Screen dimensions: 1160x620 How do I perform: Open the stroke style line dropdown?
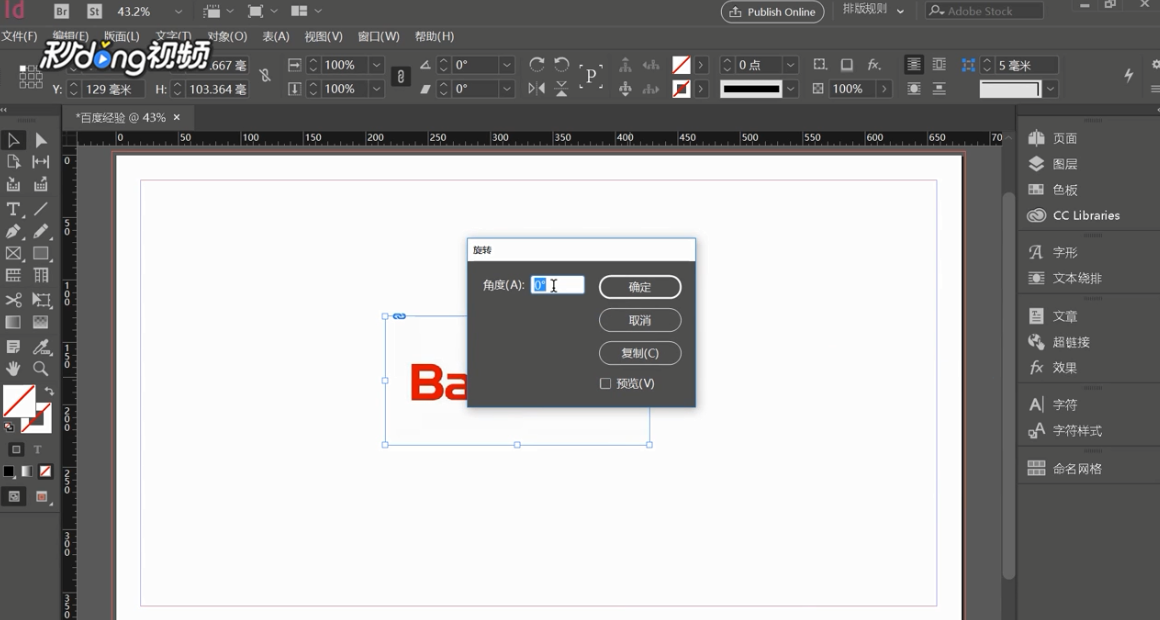coord(791,89)
